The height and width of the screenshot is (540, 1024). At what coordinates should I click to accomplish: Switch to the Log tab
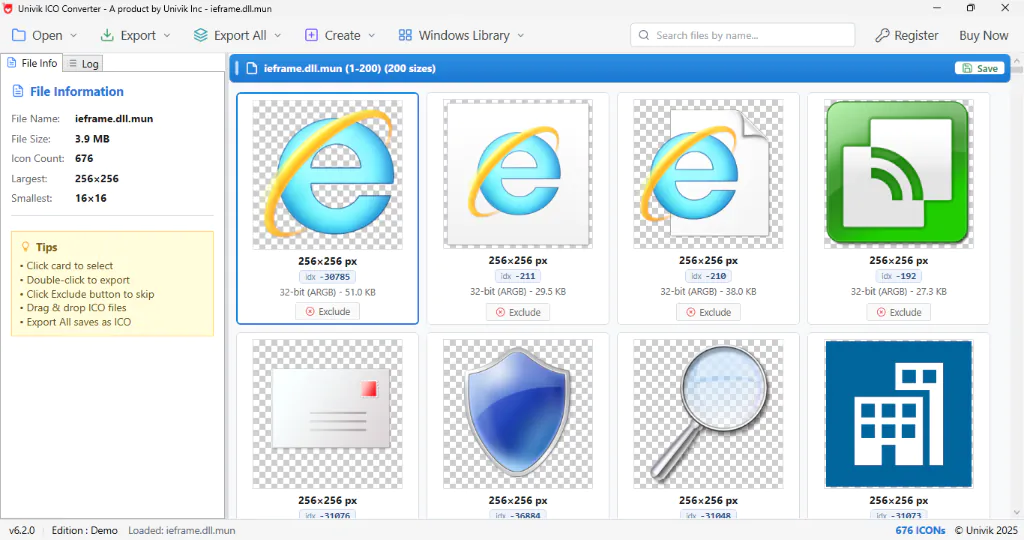click(x=83, y=63)
